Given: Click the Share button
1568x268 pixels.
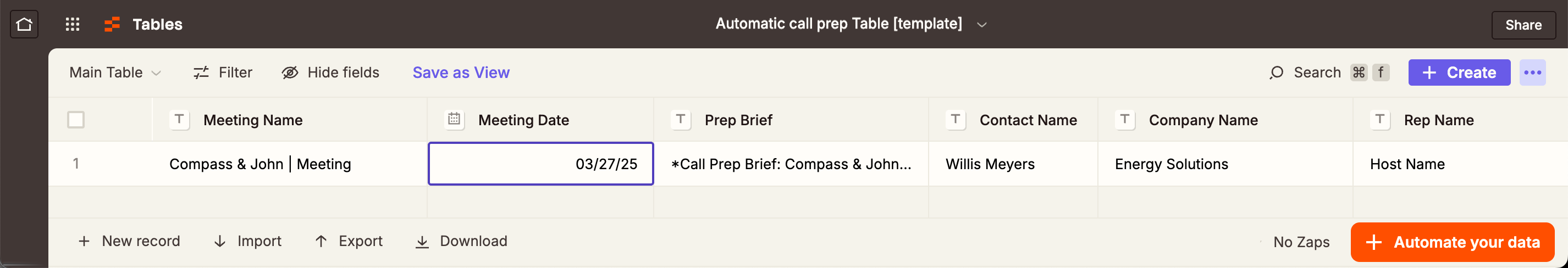Looking at the screenshot, I should click(1523, 25).
